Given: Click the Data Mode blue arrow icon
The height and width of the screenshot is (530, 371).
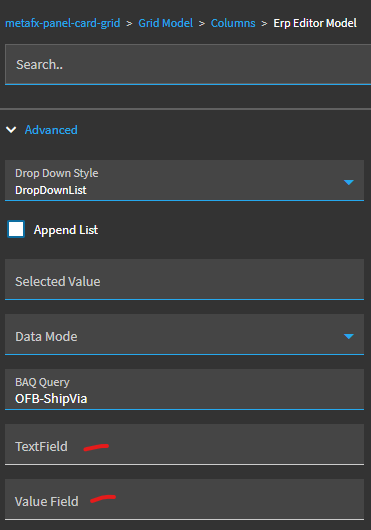Looking at the screenshot, I should pos(348,336).
